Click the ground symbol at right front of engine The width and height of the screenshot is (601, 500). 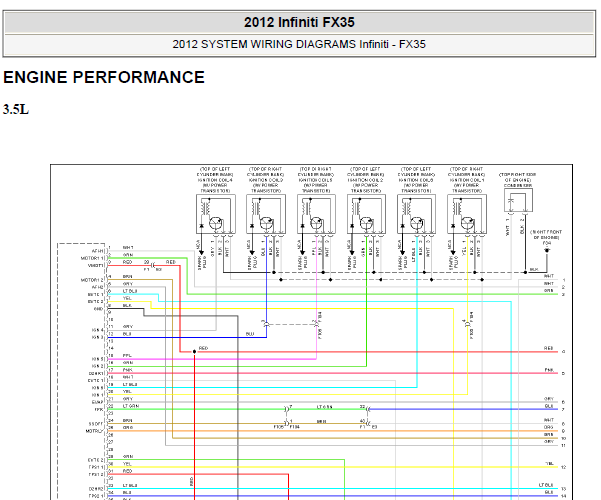click(547, 251)
